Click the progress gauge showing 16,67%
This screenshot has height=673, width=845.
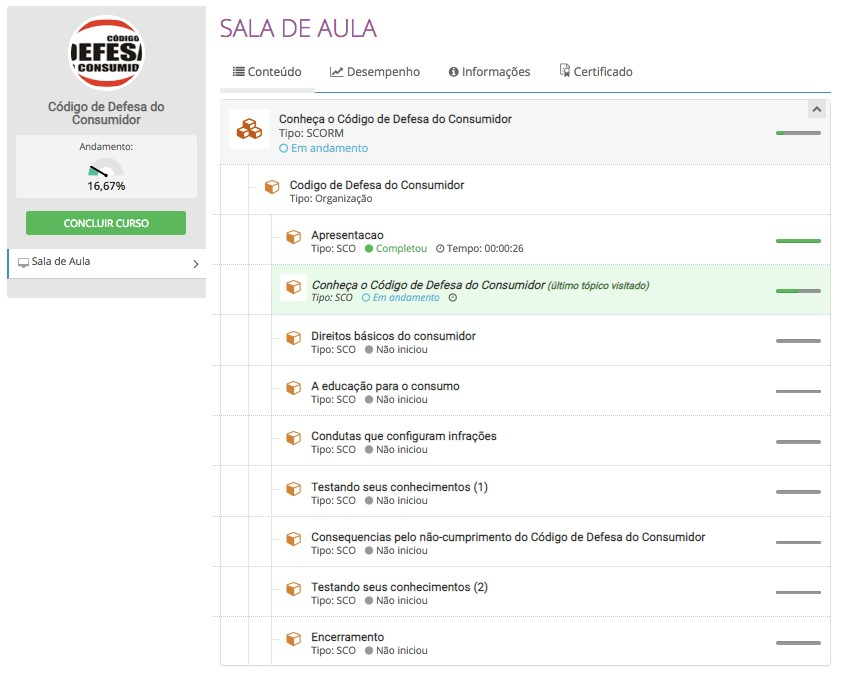106,172
